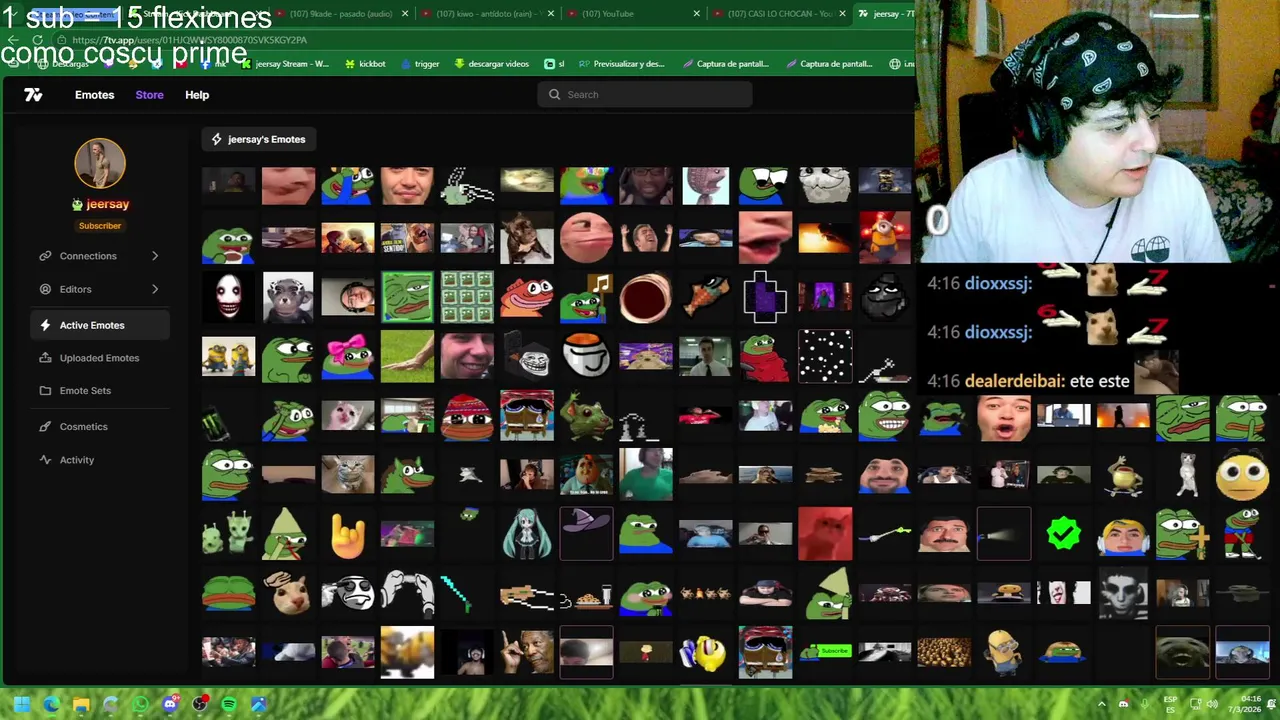Select the yellow rock hand emote

click(x=348, y=534)
